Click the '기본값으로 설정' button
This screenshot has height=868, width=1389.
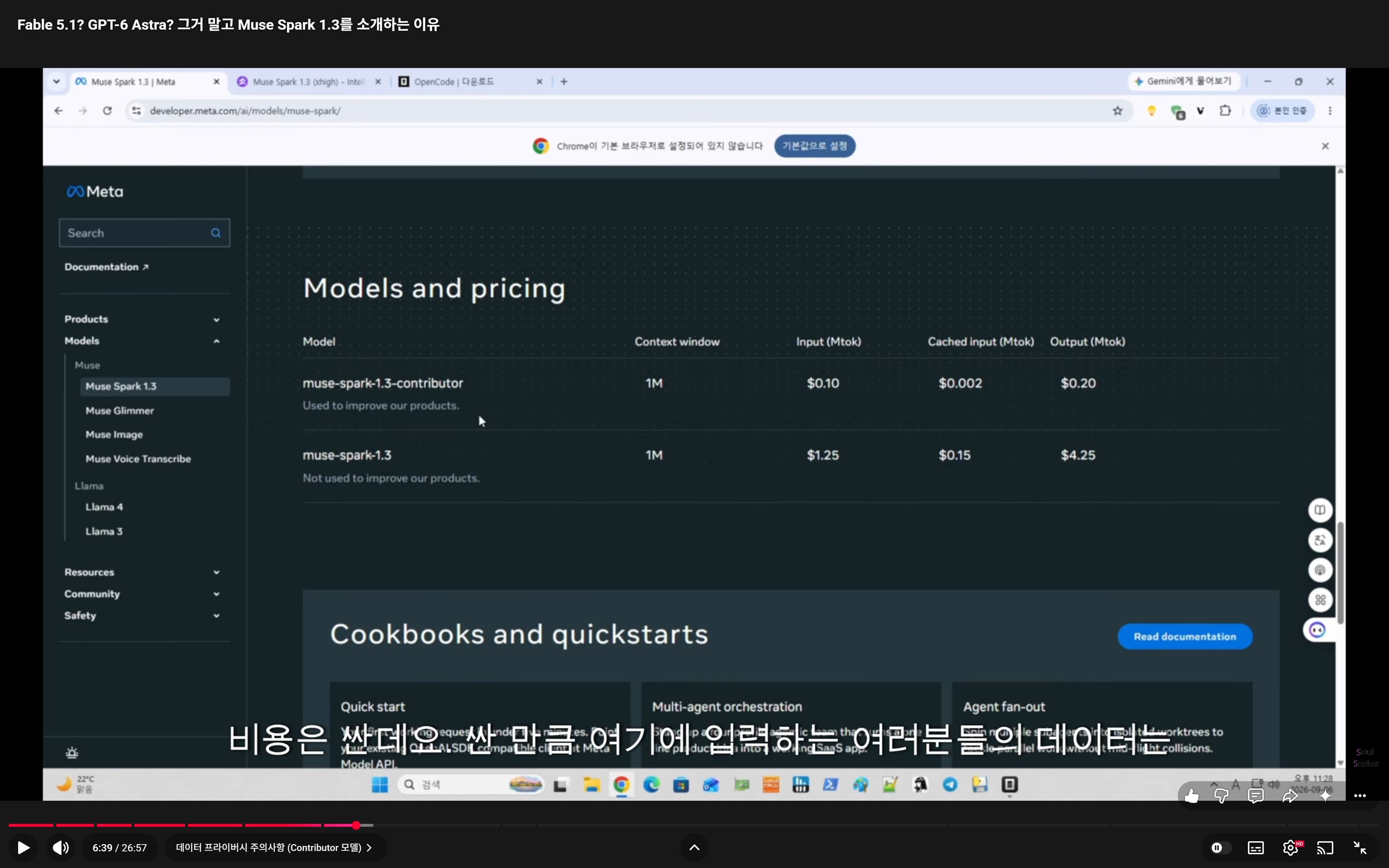coord(814,146)
